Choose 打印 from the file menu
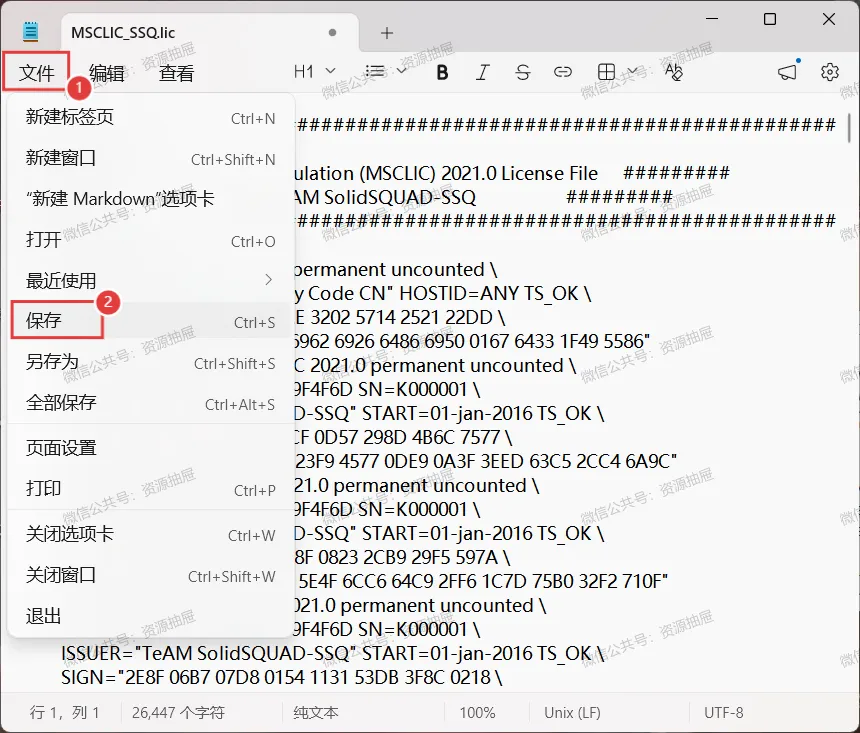 coord(150,489)
